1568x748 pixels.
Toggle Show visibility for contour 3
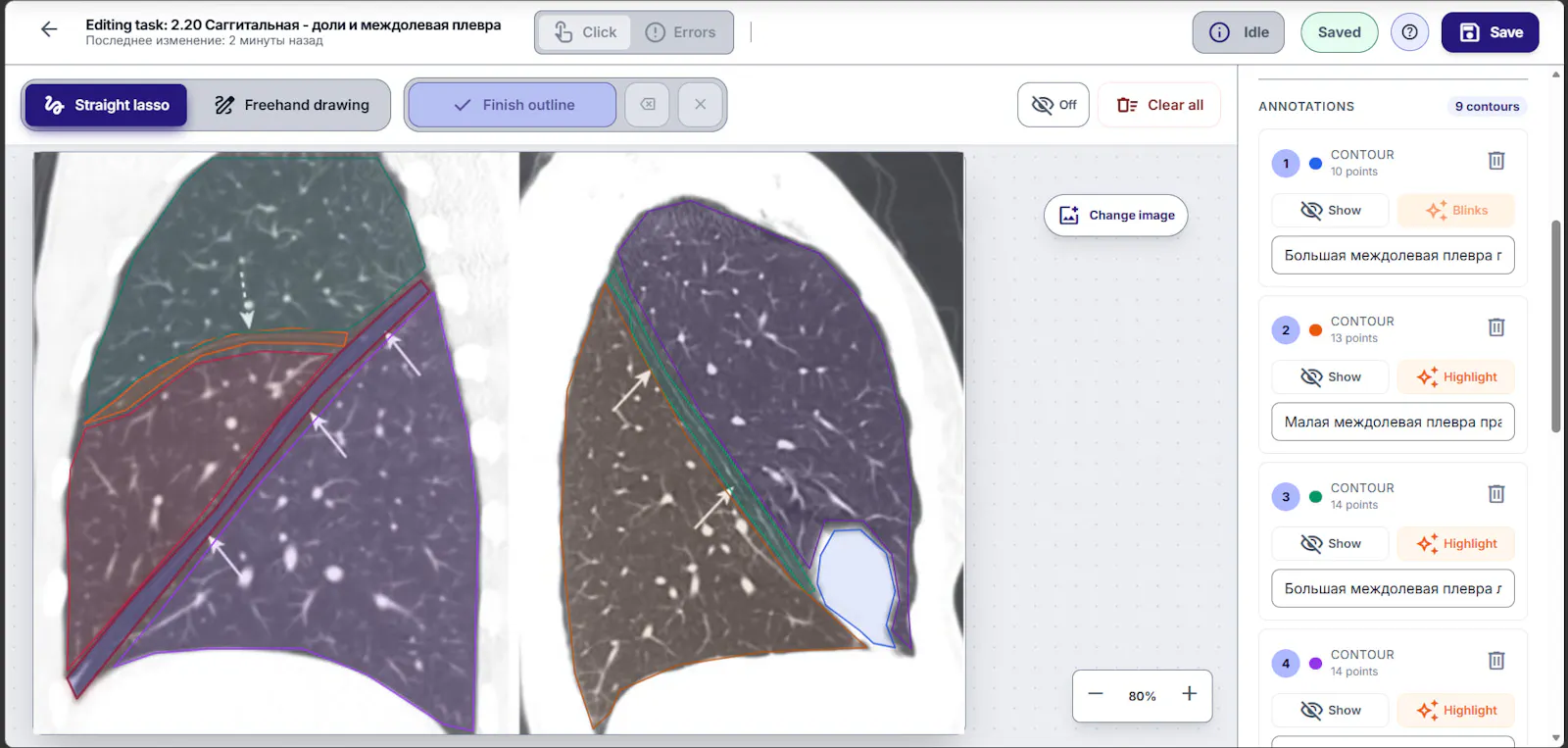coord(1330,543)
